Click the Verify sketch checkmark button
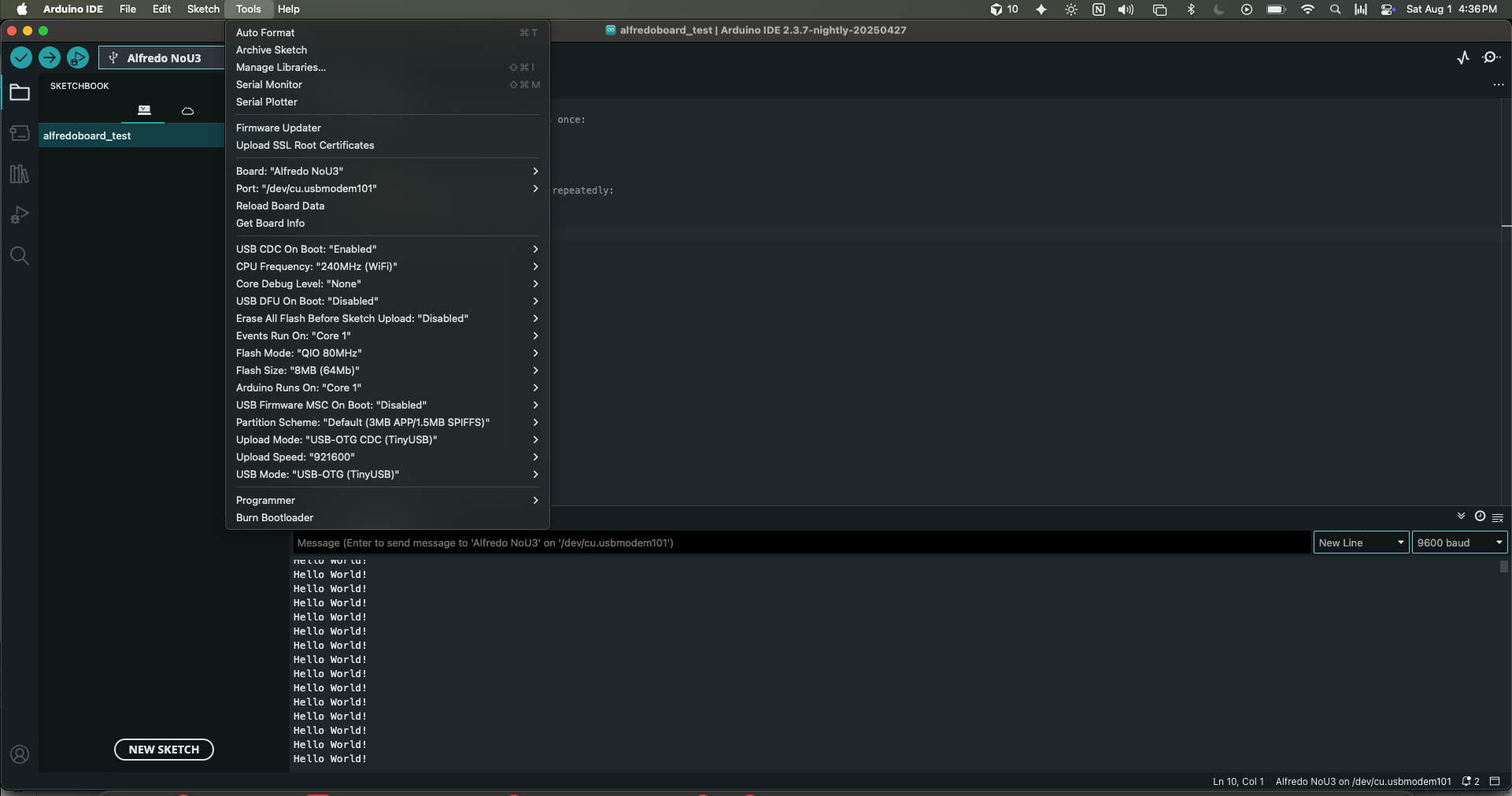1512x796 pixels. click(21, 57)
